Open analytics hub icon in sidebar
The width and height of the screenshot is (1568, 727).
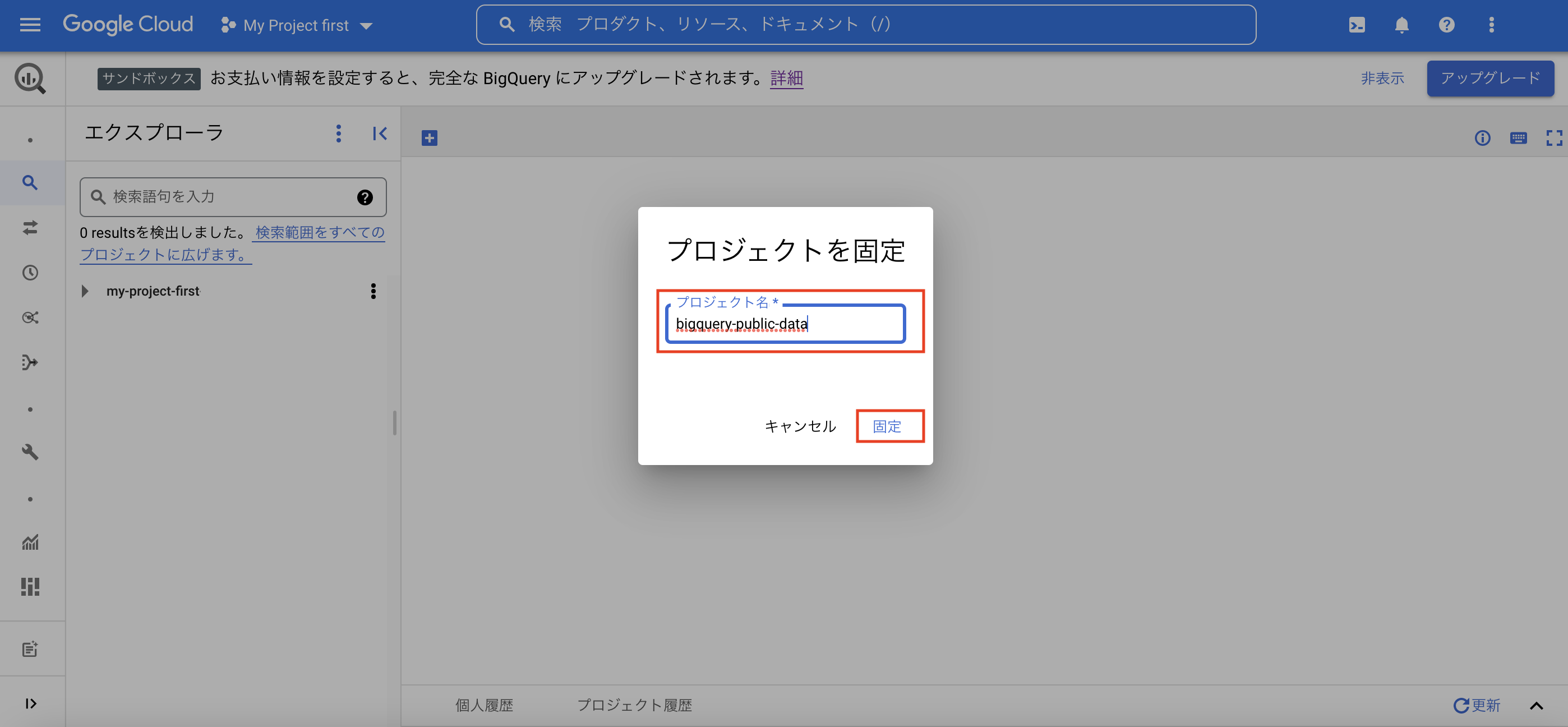(30, 318)
